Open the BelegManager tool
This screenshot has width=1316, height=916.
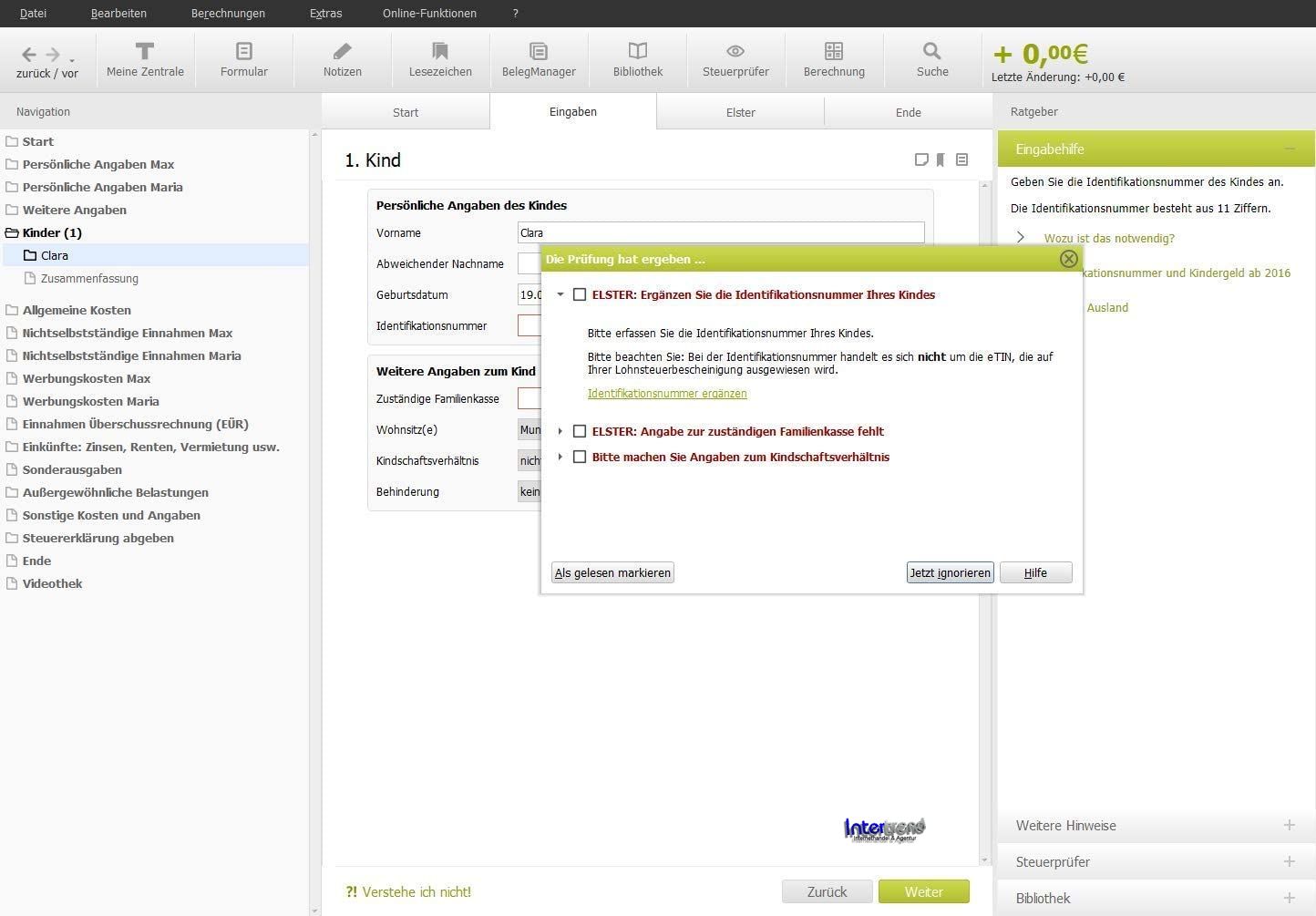(539, 59)
